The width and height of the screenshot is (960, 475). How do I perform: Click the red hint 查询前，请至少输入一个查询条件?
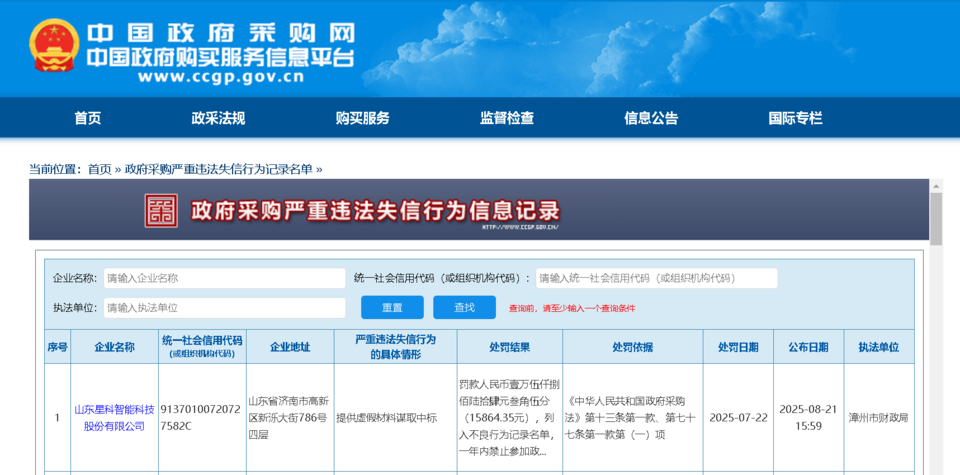click(572, 308)
